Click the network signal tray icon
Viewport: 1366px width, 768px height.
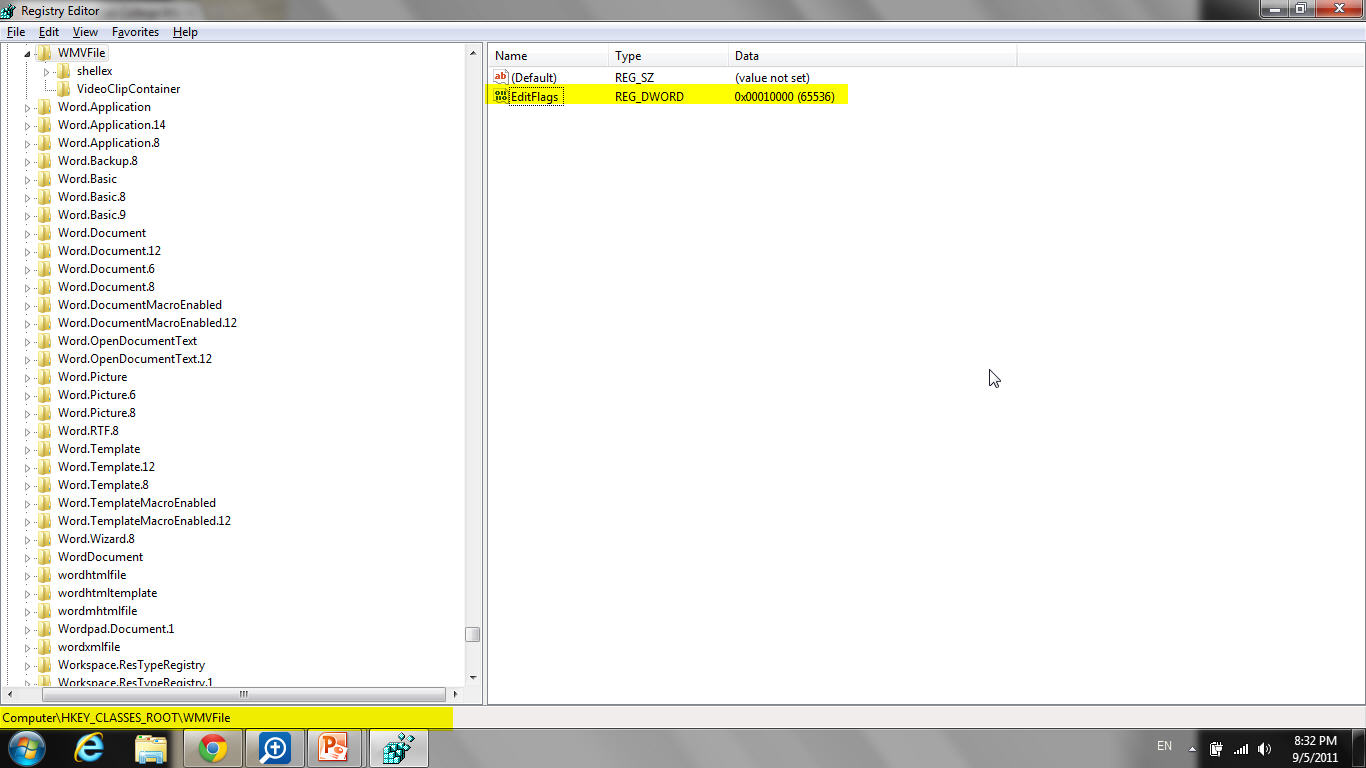[x=1241, y=749]
